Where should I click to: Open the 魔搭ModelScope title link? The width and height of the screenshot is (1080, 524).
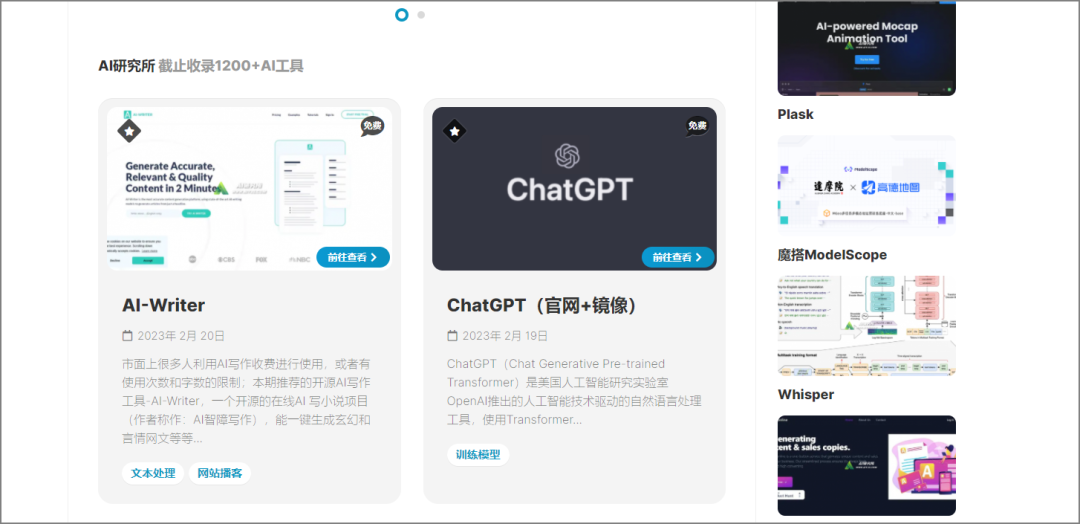tap(832, 255)
